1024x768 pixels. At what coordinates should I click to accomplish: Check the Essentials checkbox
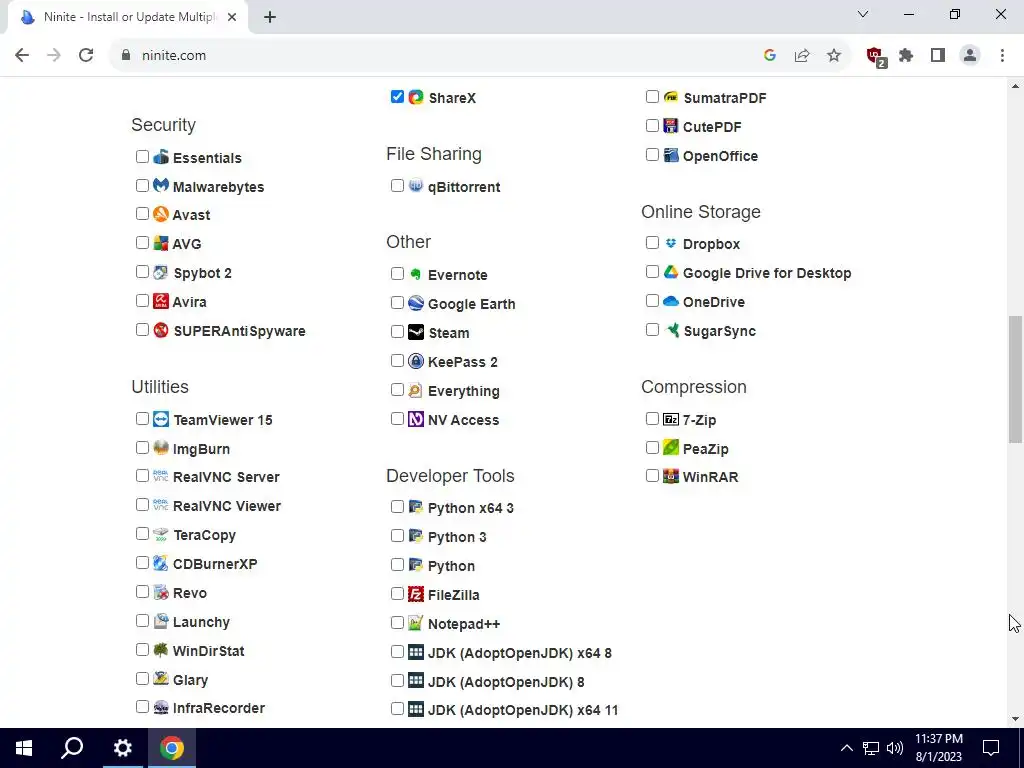pos(142,157)
